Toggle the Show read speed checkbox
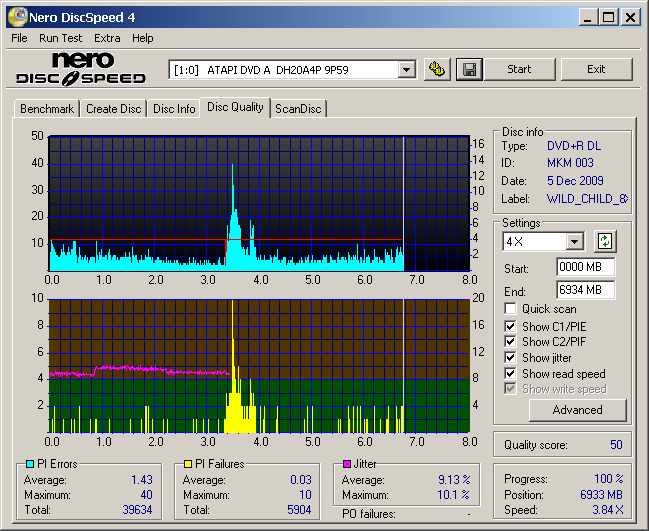 (x=510, y=374)
